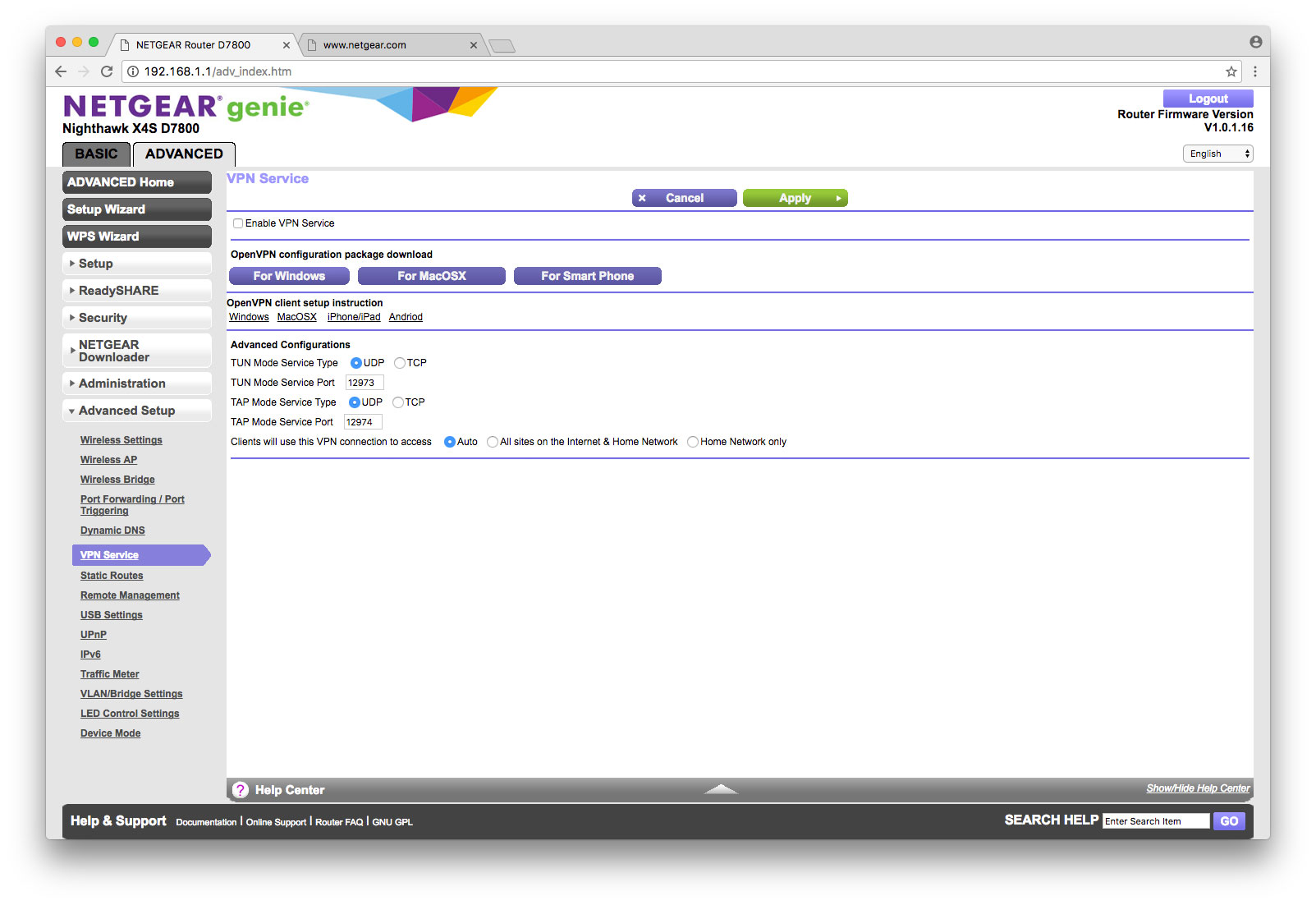Open Remote Management page
1316x905 pixels.
(x=130, y=595)
